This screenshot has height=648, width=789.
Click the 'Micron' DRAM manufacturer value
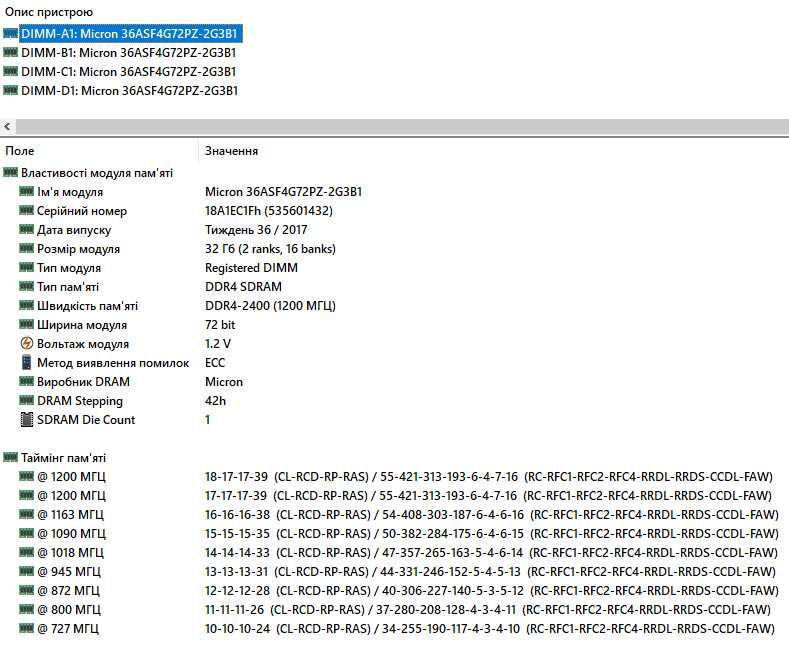(224, 382)
